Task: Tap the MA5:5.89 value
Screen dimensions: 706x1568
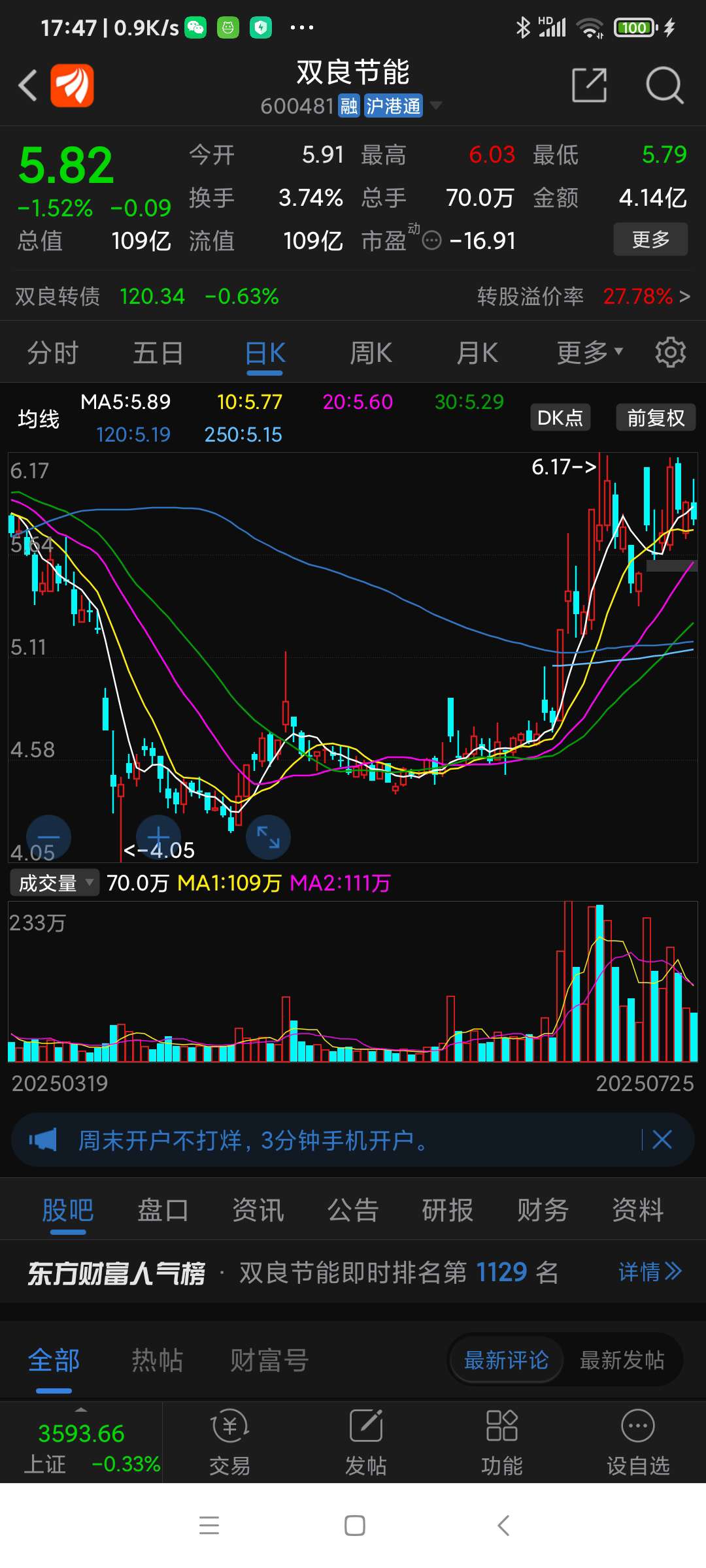Action: 126,402
